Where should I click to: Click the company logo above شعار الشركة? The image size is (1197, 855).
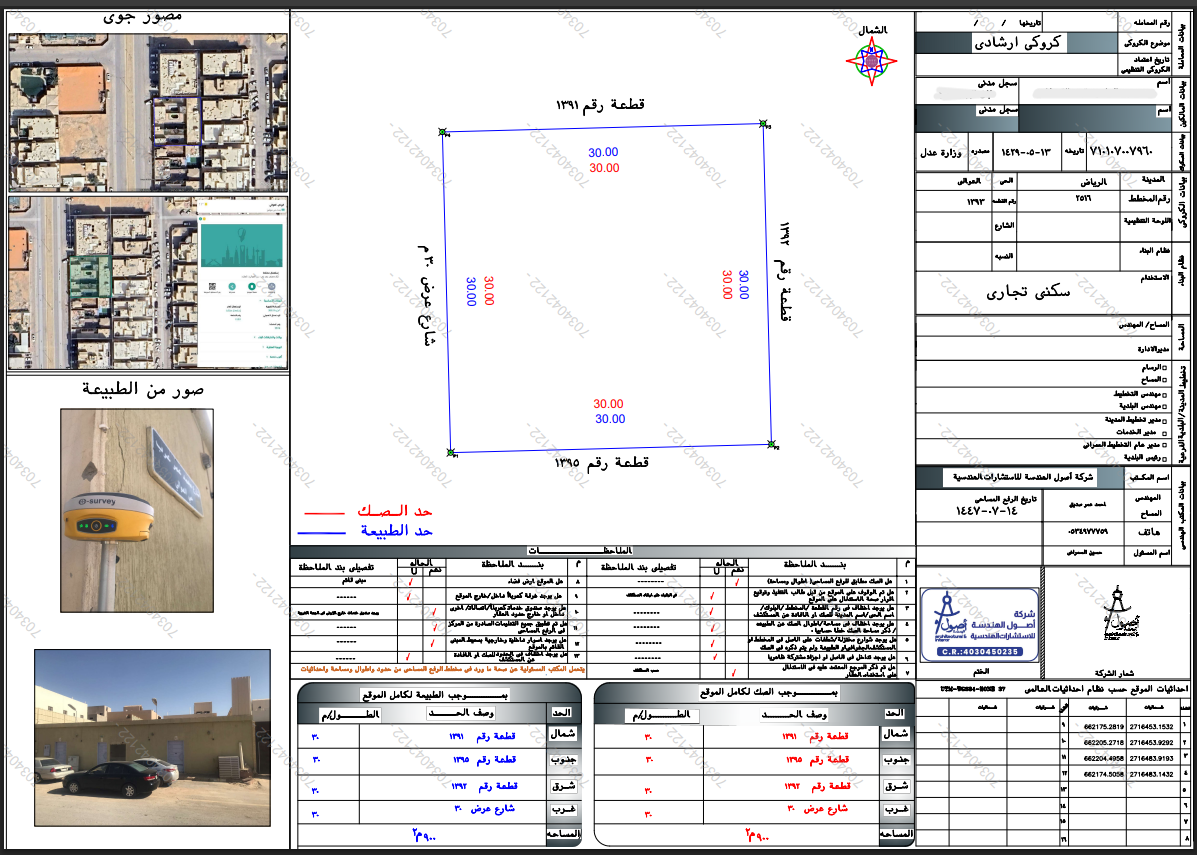point(1120,613)
